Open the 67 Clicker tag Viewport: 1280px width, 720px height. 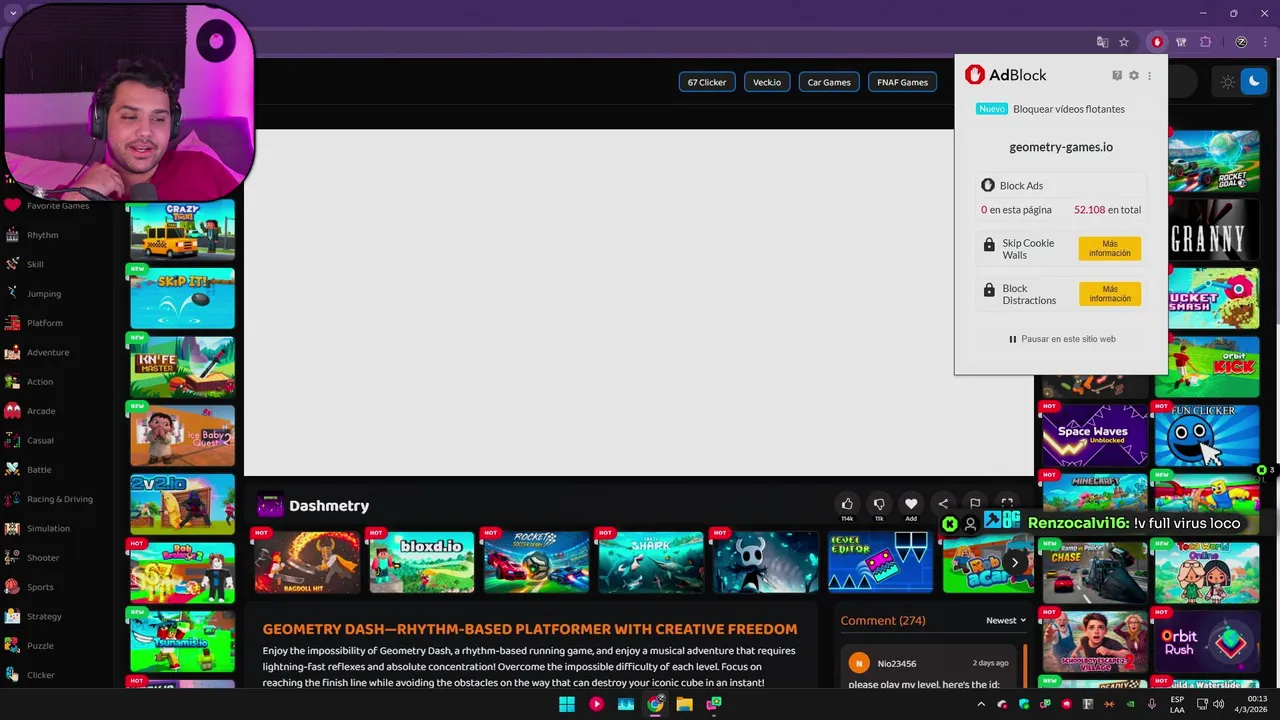(x=707, y=82)
